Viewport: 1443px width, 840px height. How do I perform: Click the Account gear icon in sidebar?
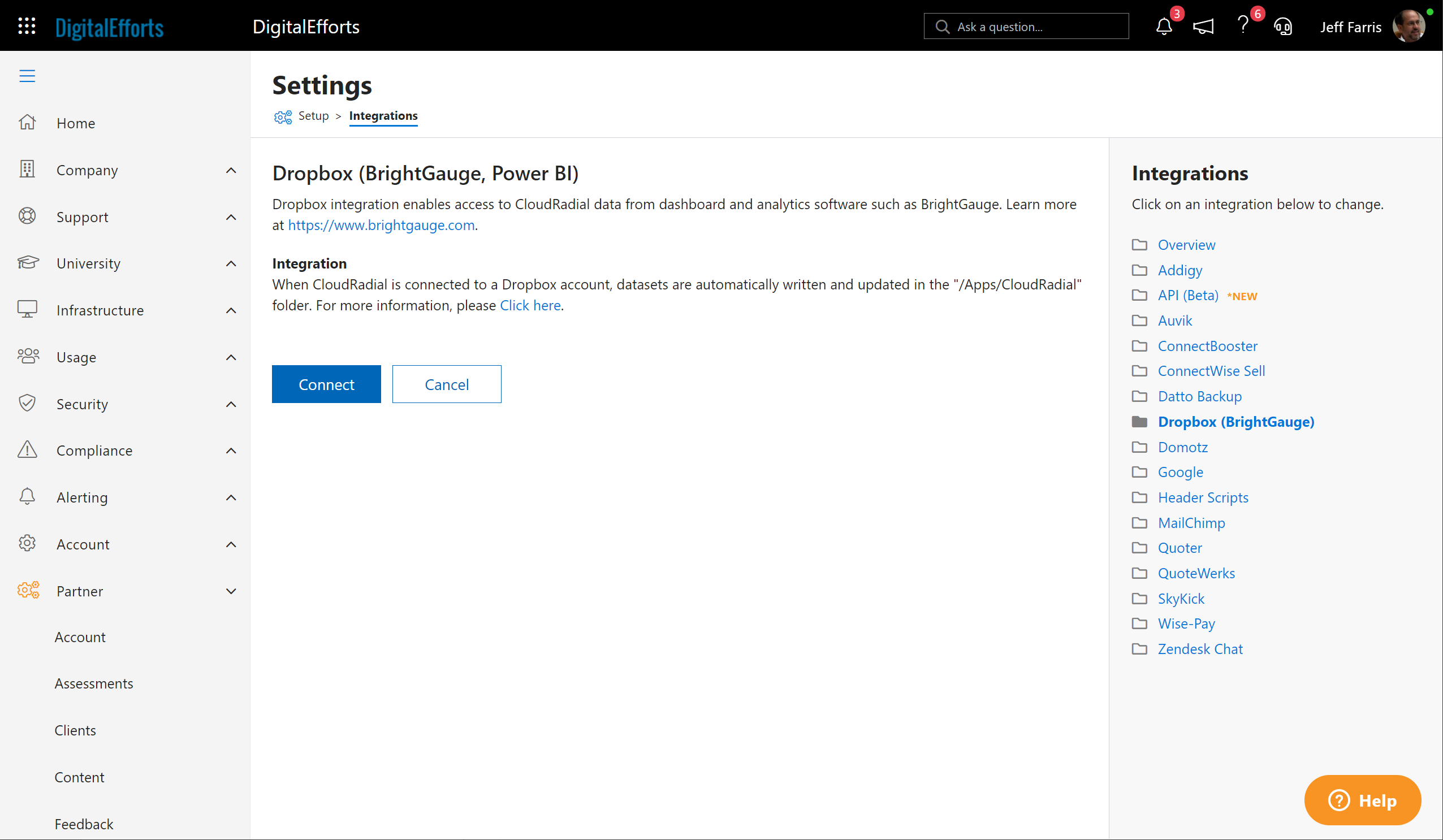click(x=27, y=543)
